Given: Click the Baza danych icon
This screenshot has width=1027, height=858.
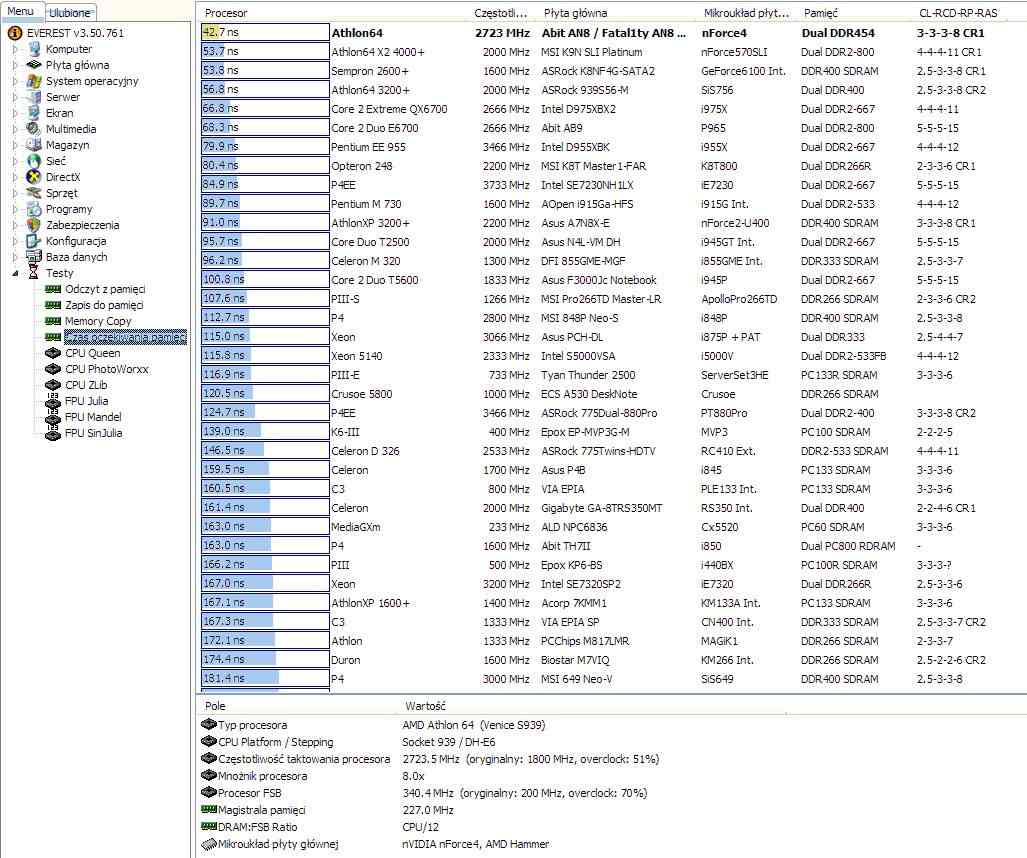Looking at the screenshot, I should click(x=34, y=257).
